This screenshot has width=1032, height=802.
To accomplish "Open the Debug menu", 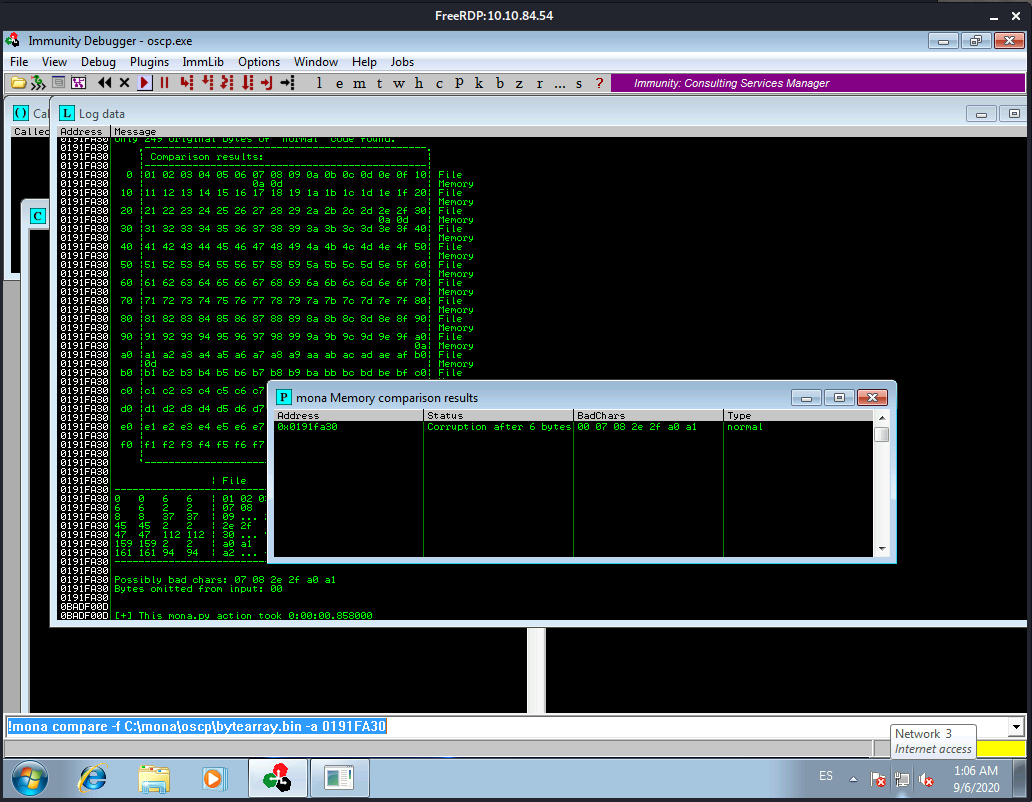I will coord(98,62).
